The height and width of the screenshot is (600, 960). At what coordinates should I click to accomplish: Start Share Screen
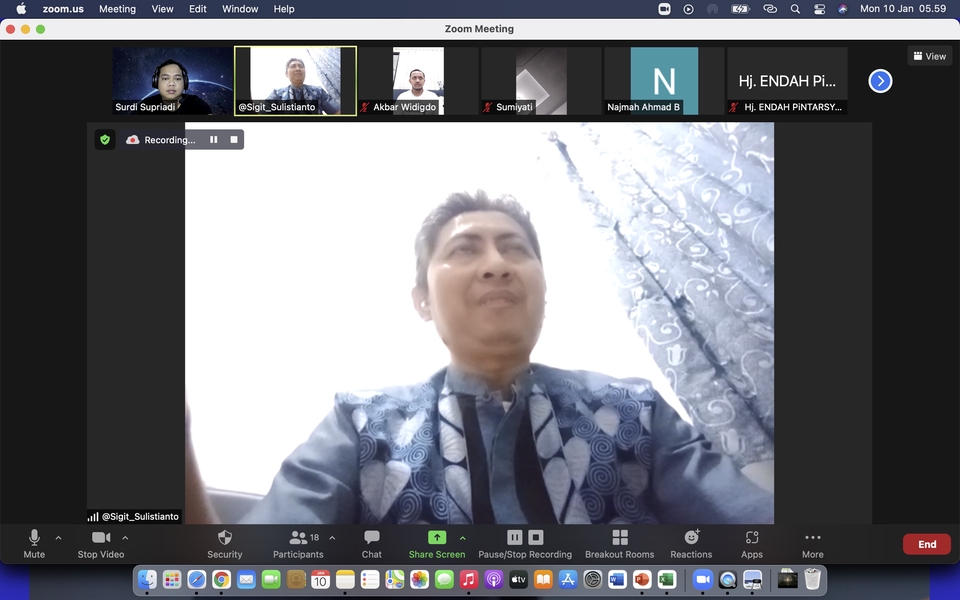point(437,544)
